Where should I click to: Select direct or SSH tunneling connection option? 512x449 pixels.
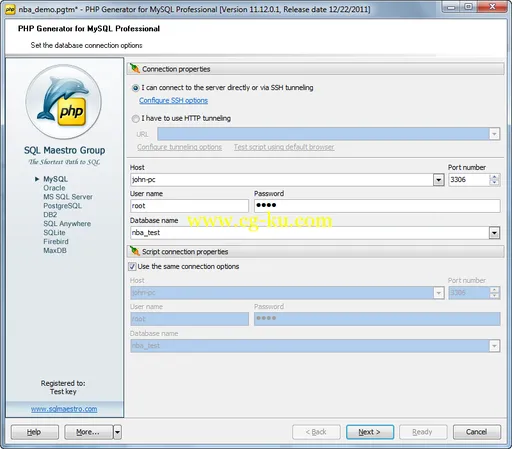pyautogui.click(x=135, y=88)
